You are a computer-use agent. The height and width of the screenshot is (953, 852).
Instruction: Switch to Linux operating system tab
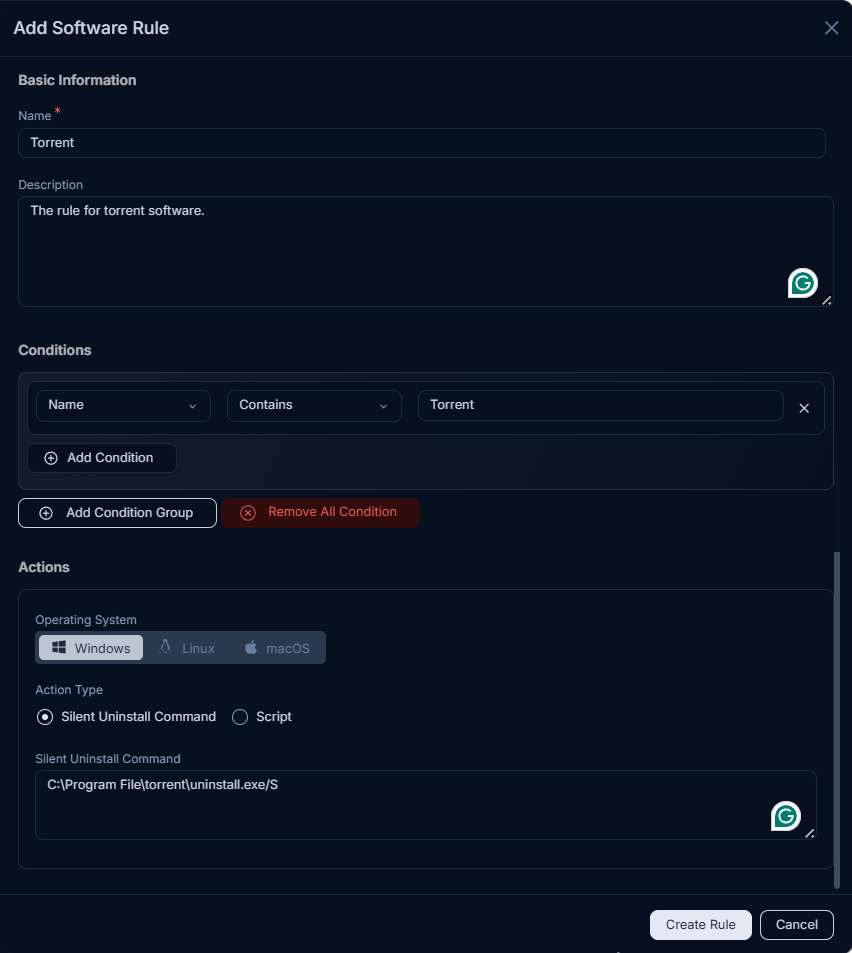pos(187,648)
